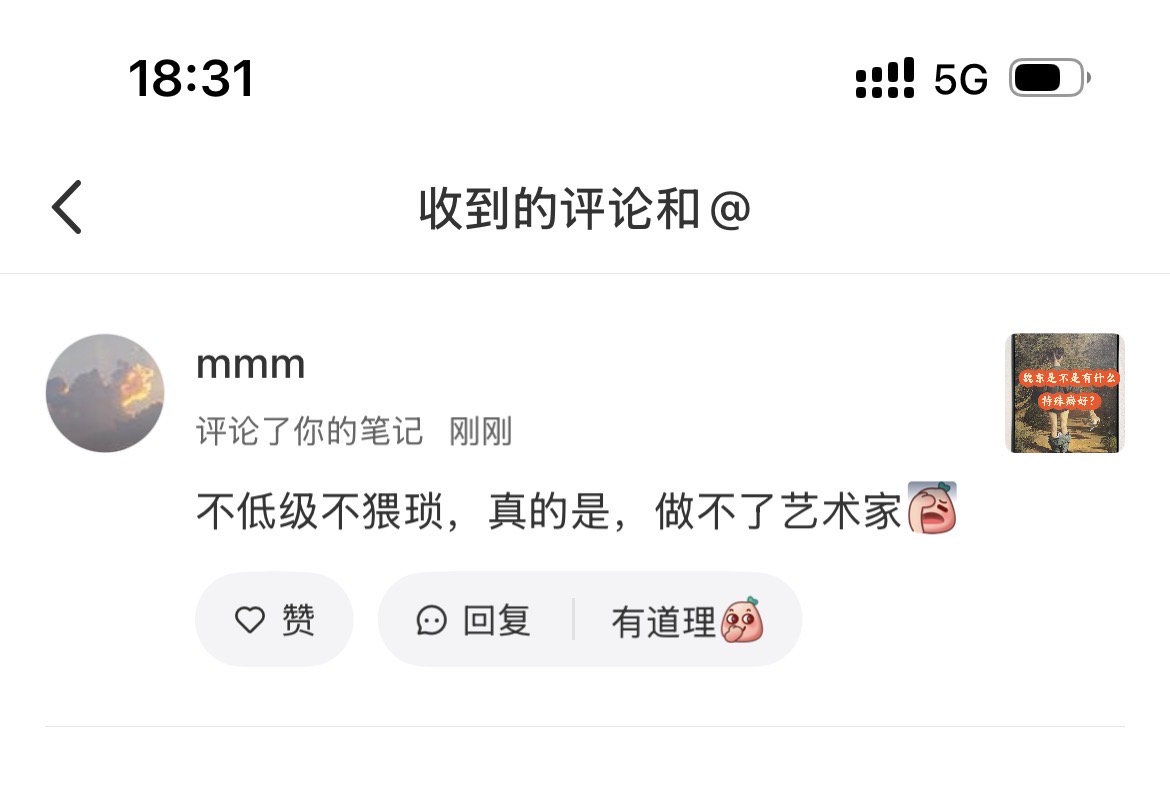
Task: Go back using the left chevron arrow
Action: point(67,207)
